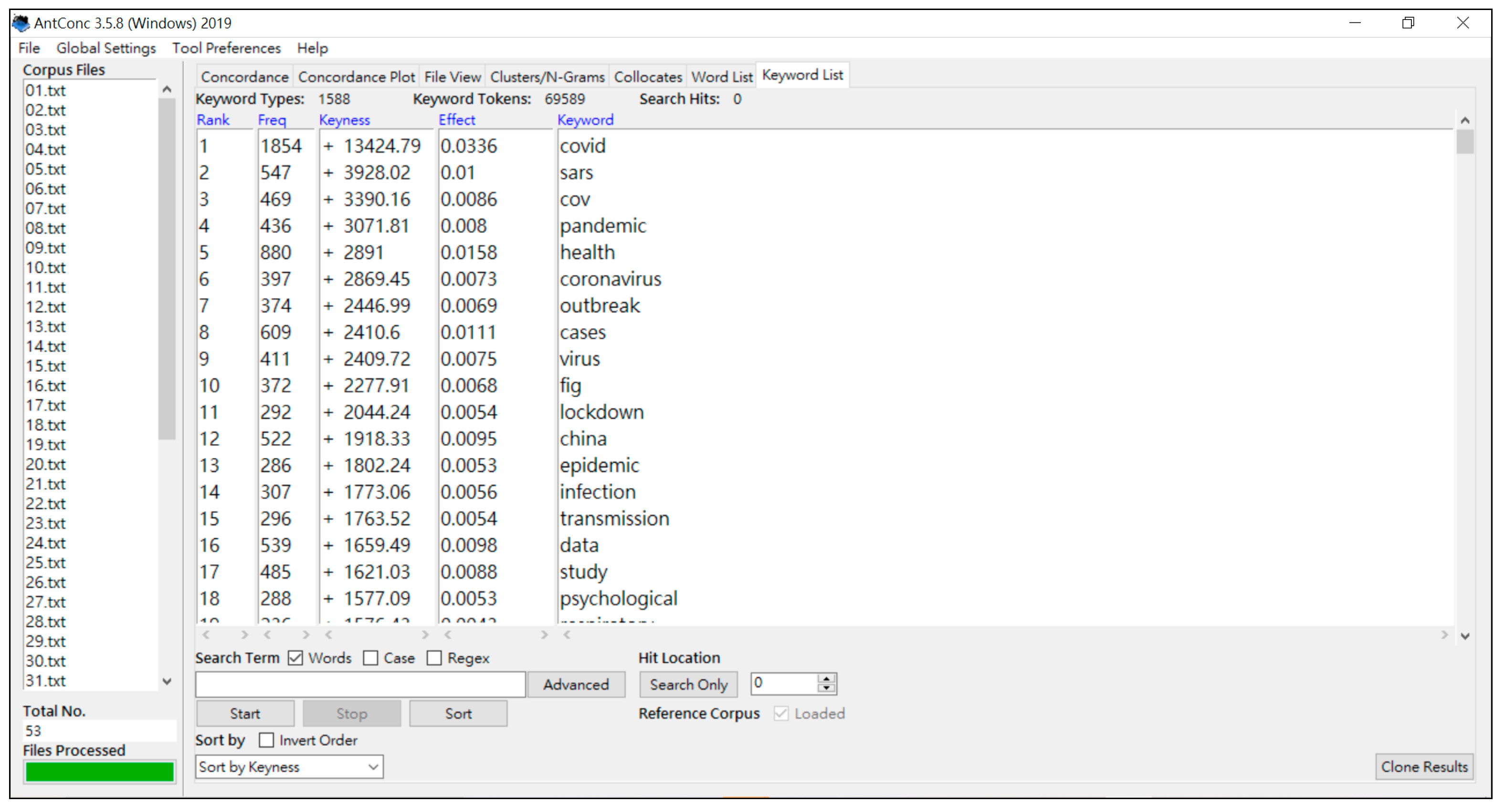Open the Help menu
Image resolution: width=1505 pixels, height=812 pixels.
(312, 48)
